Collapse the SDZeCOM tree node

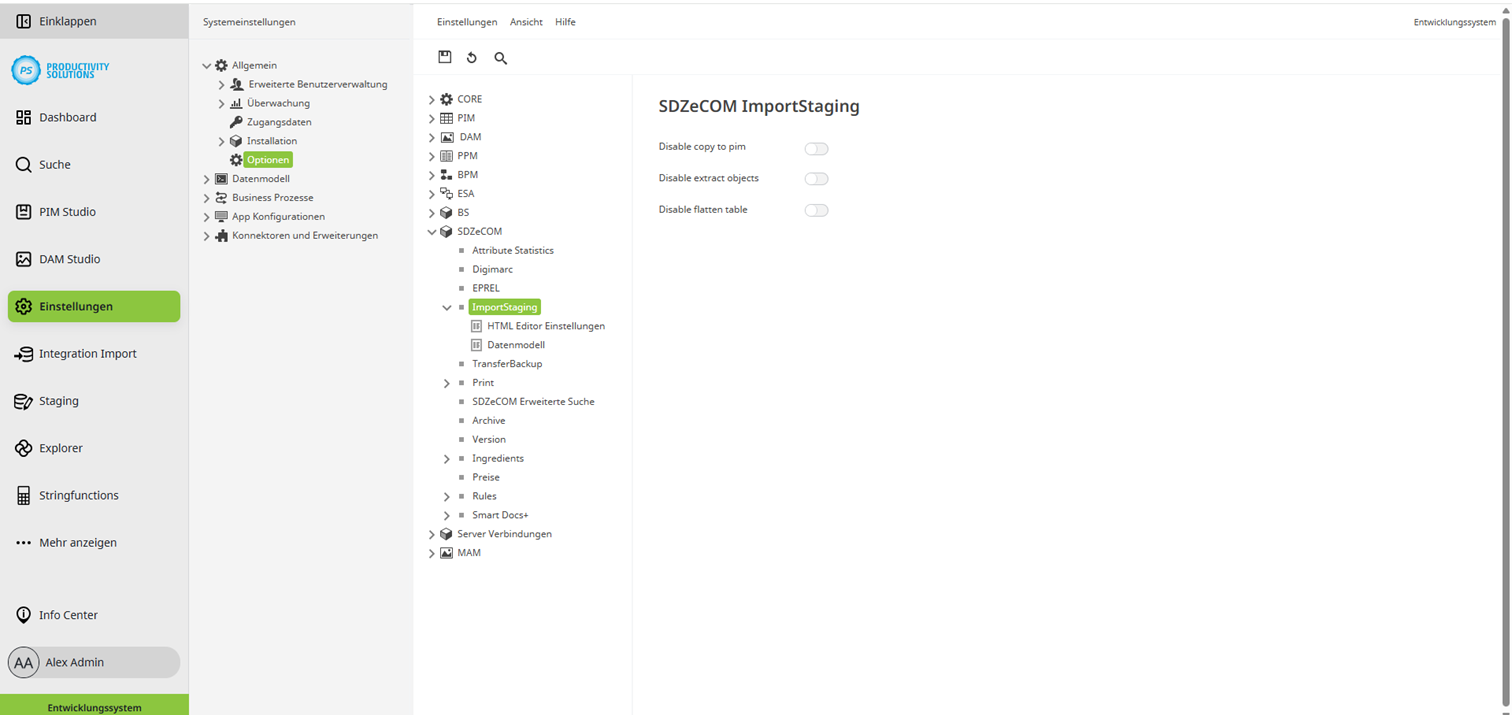point(431,231)
